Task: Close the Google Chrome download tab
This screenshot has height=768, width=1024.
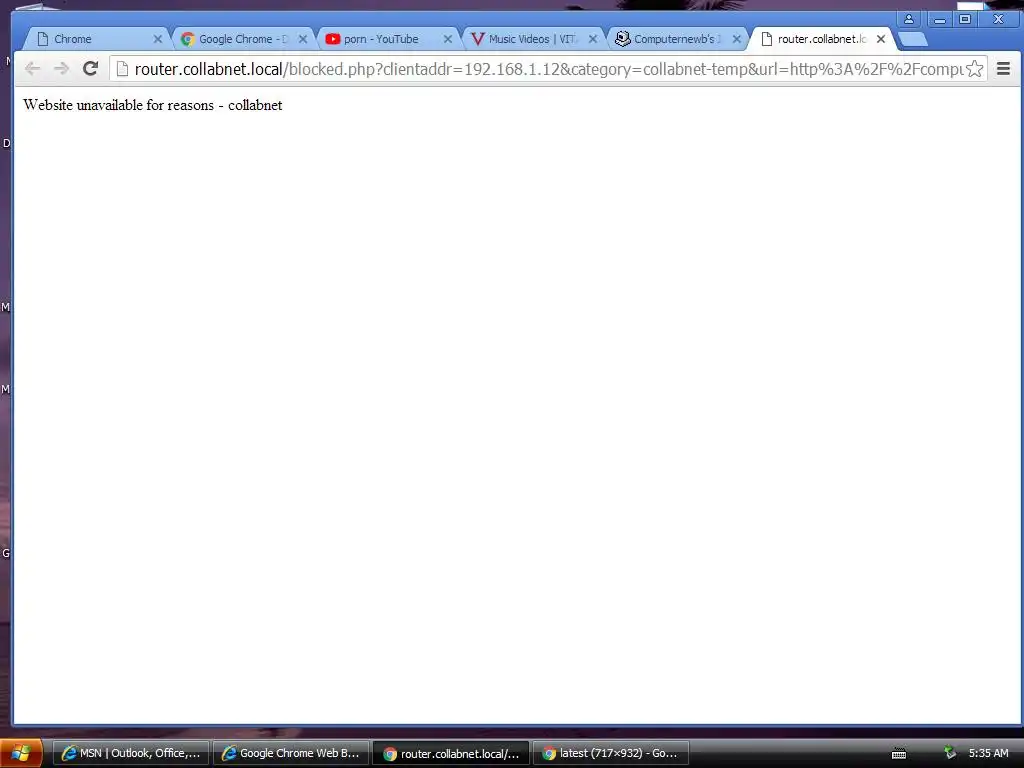Action: 303,39
